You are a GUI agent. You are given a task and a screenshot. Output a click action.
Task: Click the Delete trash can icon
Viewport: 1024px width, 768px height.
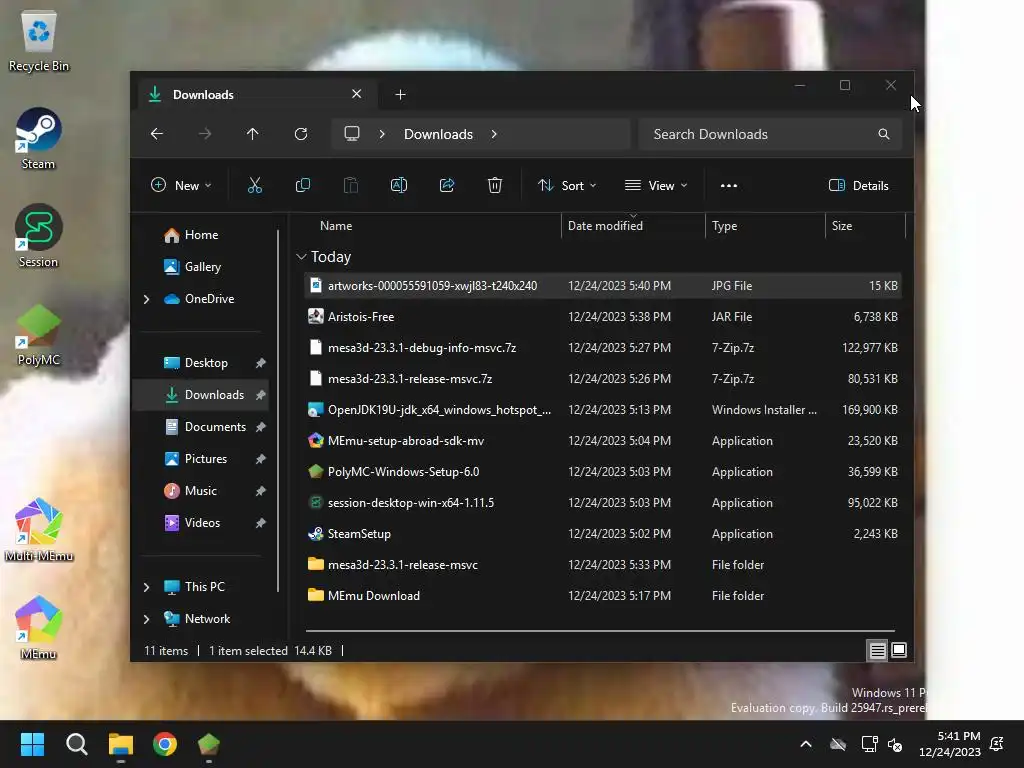pos(495,185)
